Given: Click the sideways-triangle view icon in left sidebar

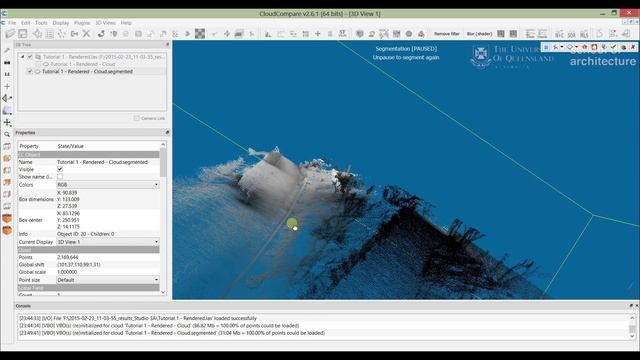Looking at the screenshot, I should 7,98.
